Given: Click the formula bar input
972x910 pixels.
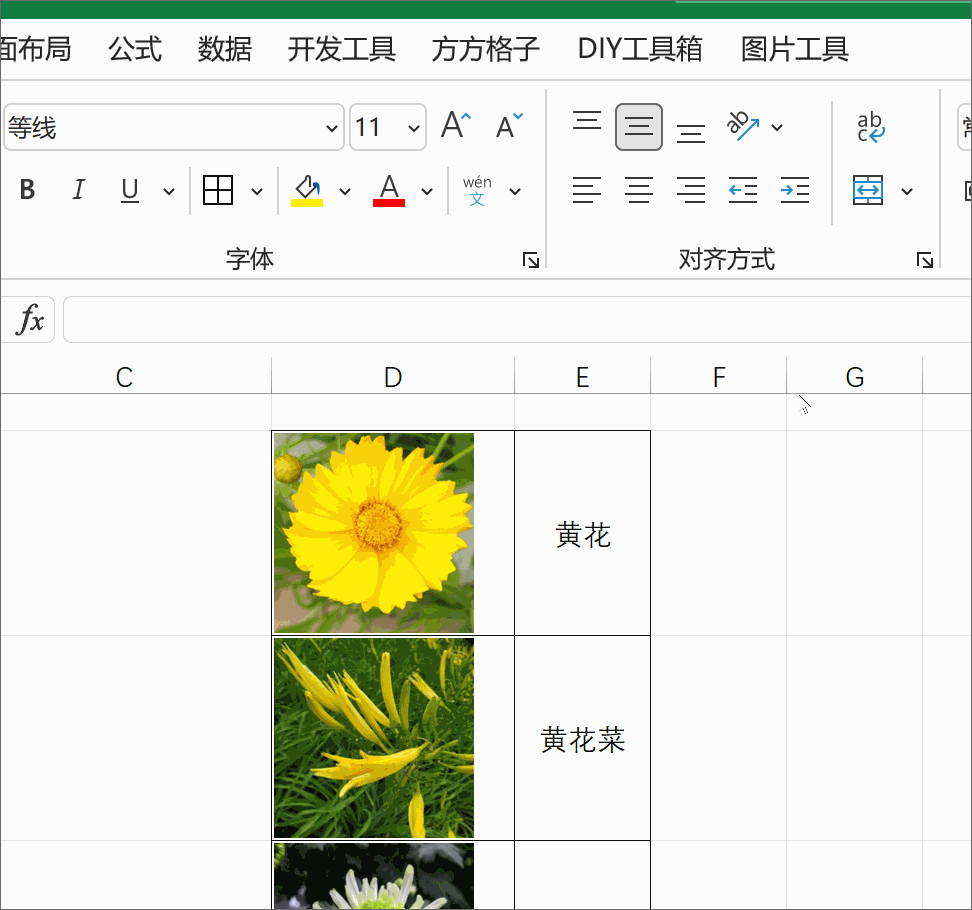Looking at the screenshot, I should coord(518,320).
